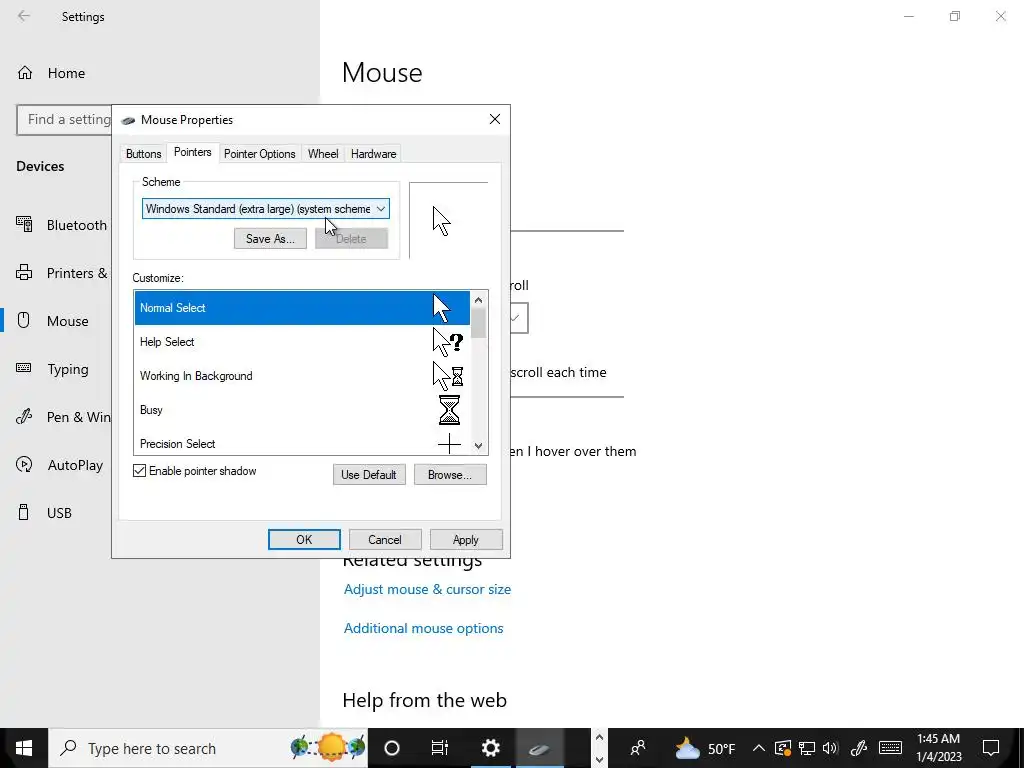Expand the pointer Scheme dropdown
The width and height of the screenshot is (1024, 768).
(266, 209)
